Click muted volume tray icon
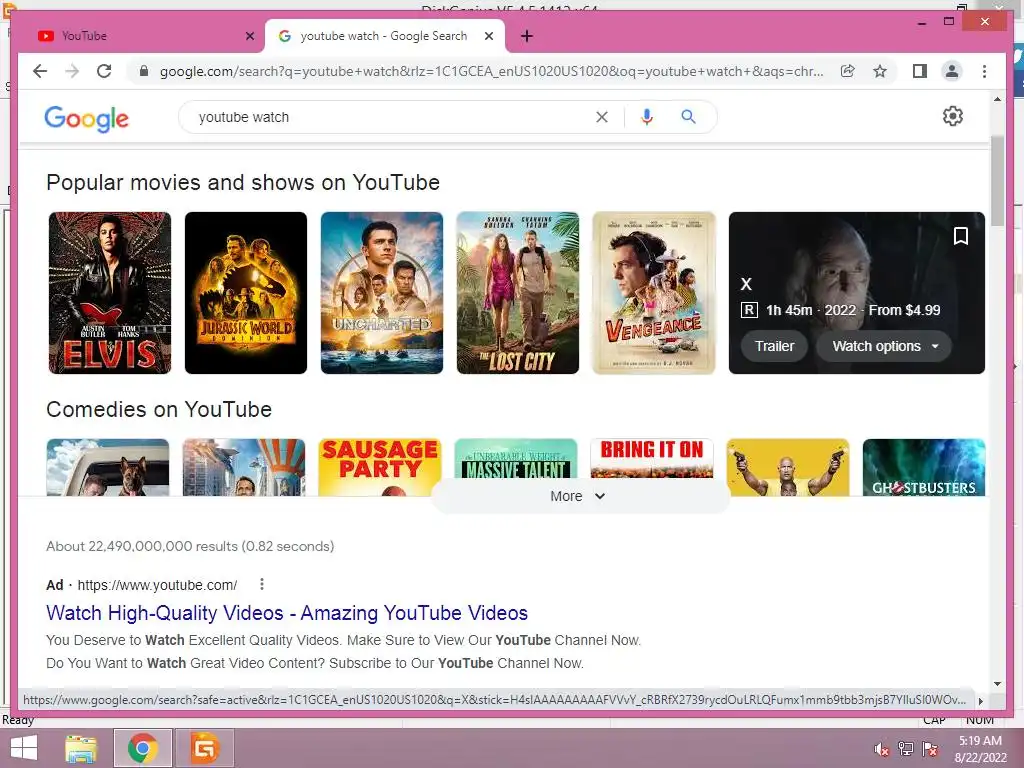This screenshot has height=768, width=1024. coord(882,749)
